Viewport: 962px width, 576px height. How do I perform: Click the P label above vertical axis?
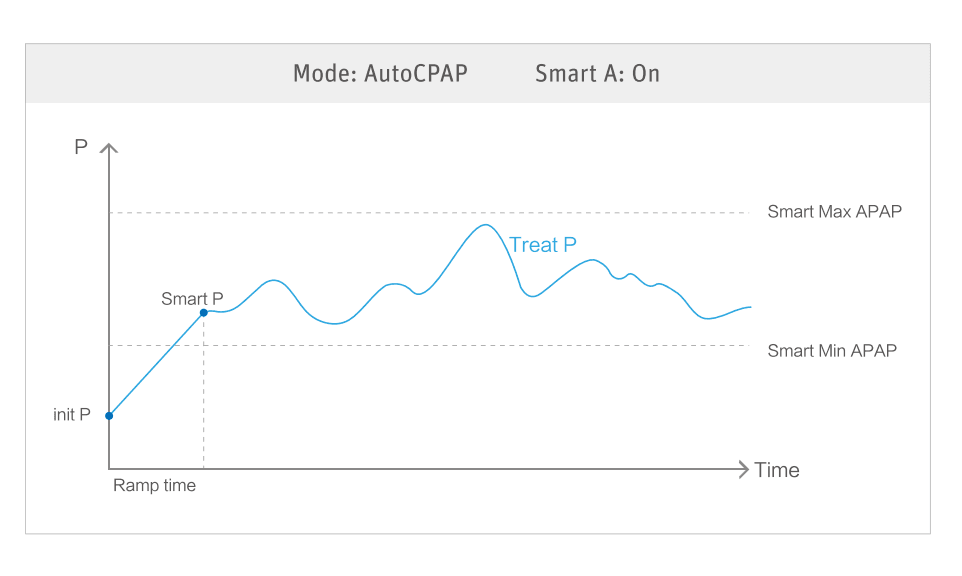(81, 148)
